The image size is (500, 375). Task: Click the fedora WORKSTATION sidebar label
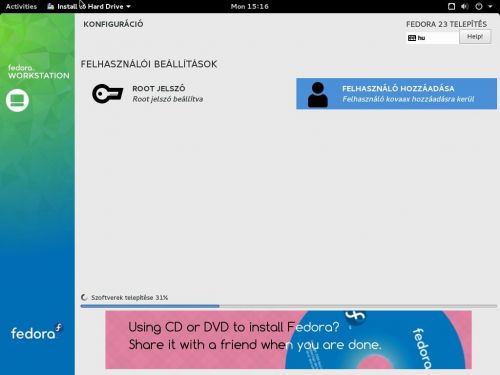click(39, 72)
